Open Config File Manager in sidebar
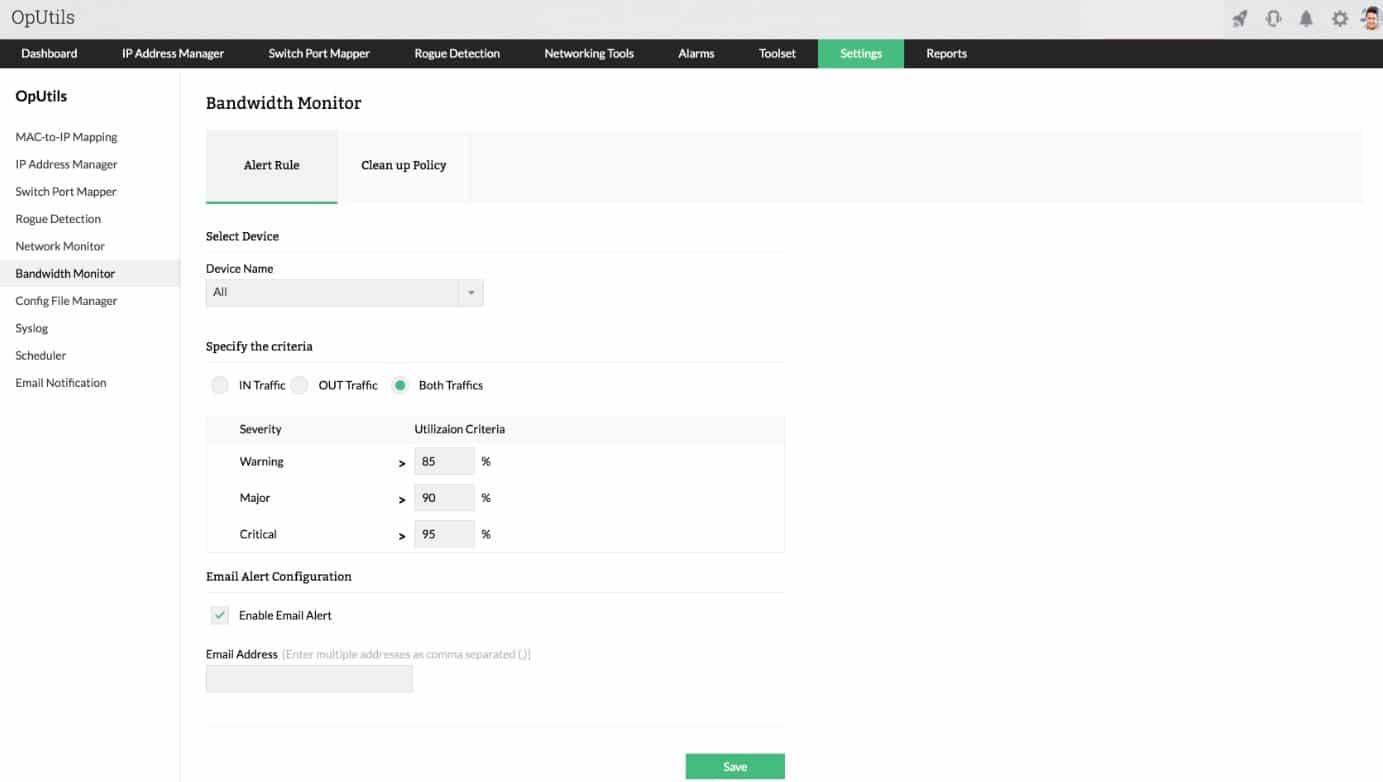 tap(66, 301)
